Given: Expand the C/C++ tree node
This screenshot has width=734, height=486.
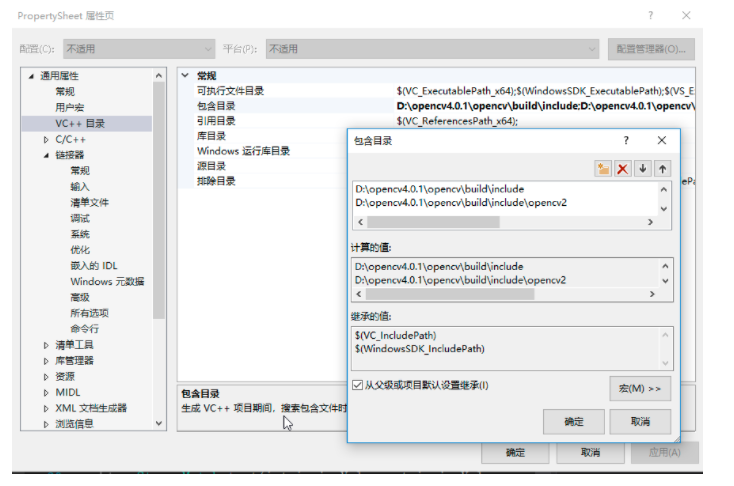Looking at the screenshot, I should (x=46, y=139).
